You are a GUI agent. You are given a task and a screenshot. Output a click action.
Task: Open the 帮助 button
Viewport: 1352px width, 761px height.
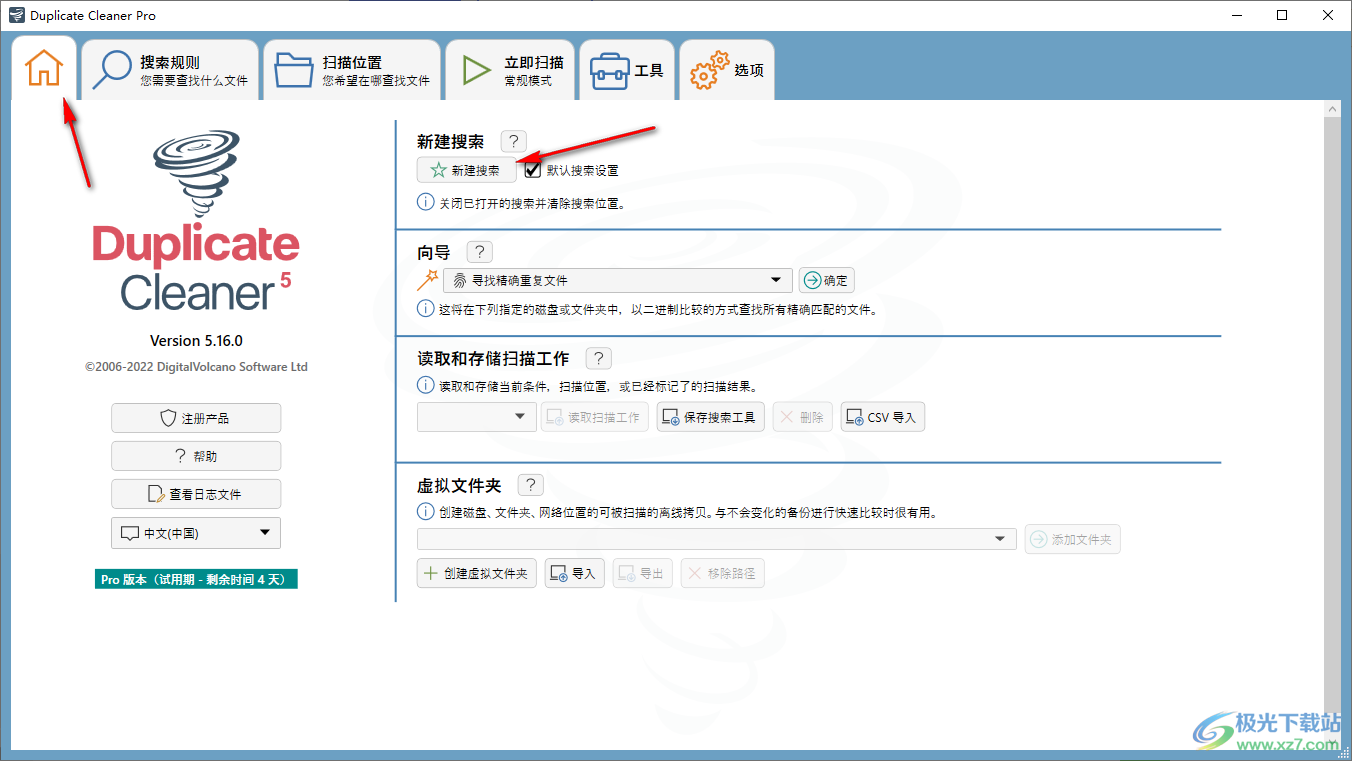(x=196, y=456)
